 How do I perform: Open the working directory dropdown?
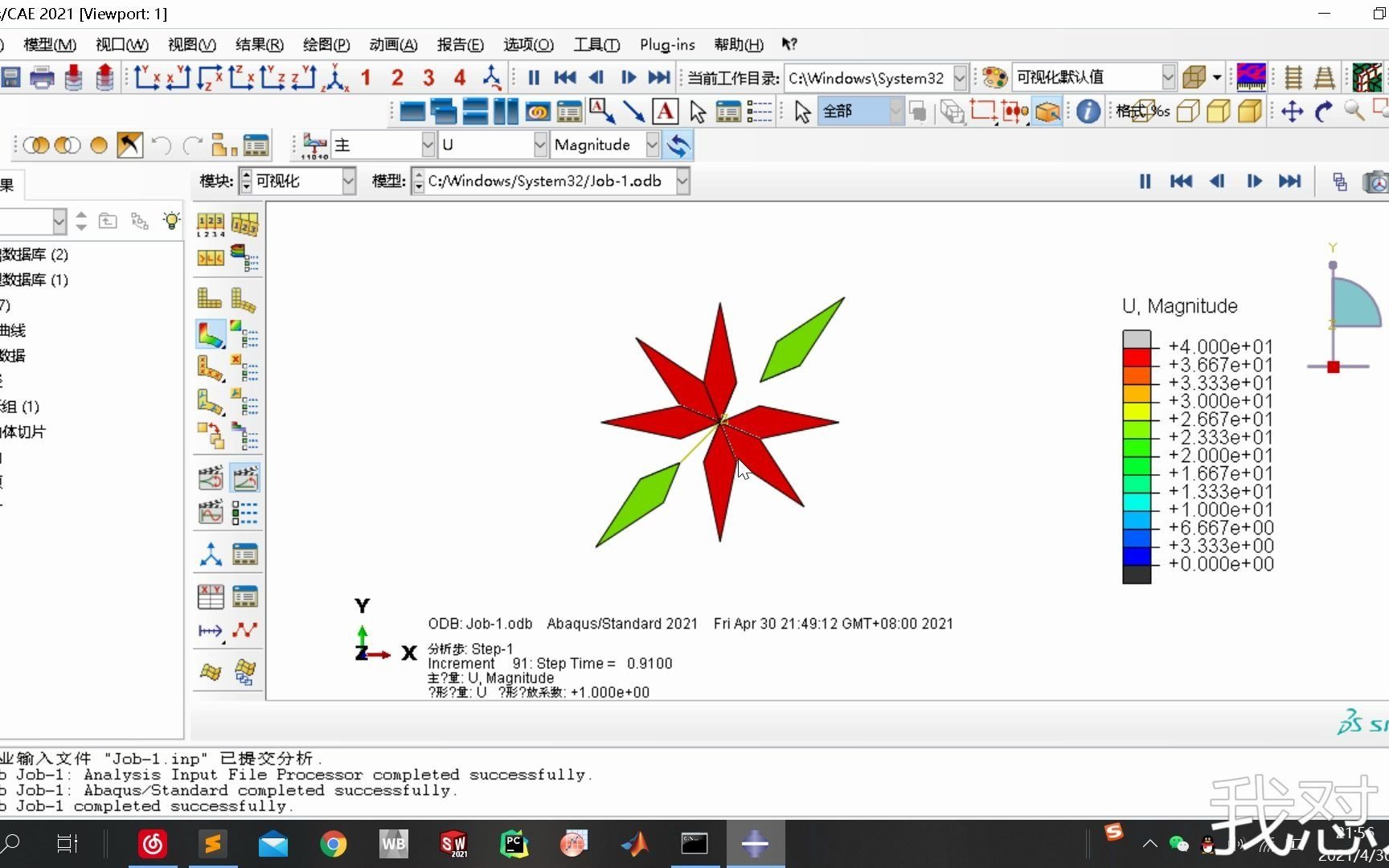(x=960, y=78)
